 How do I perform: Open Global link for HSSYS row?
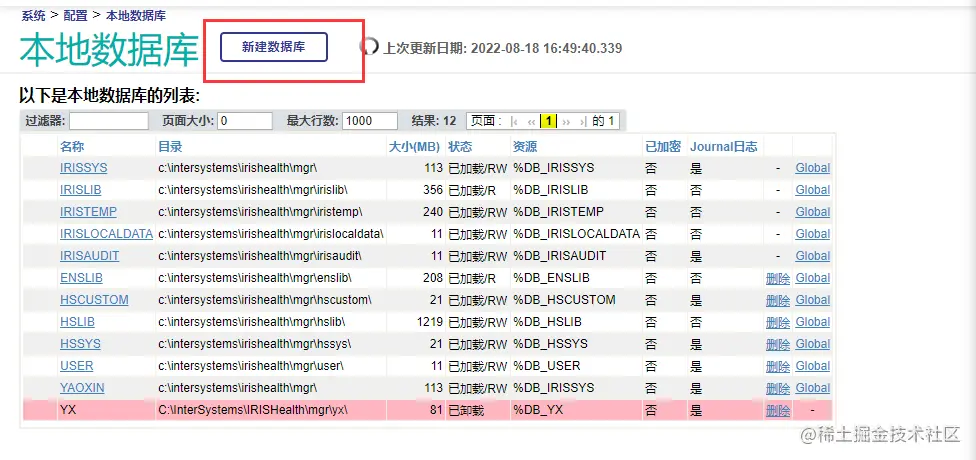813,344
